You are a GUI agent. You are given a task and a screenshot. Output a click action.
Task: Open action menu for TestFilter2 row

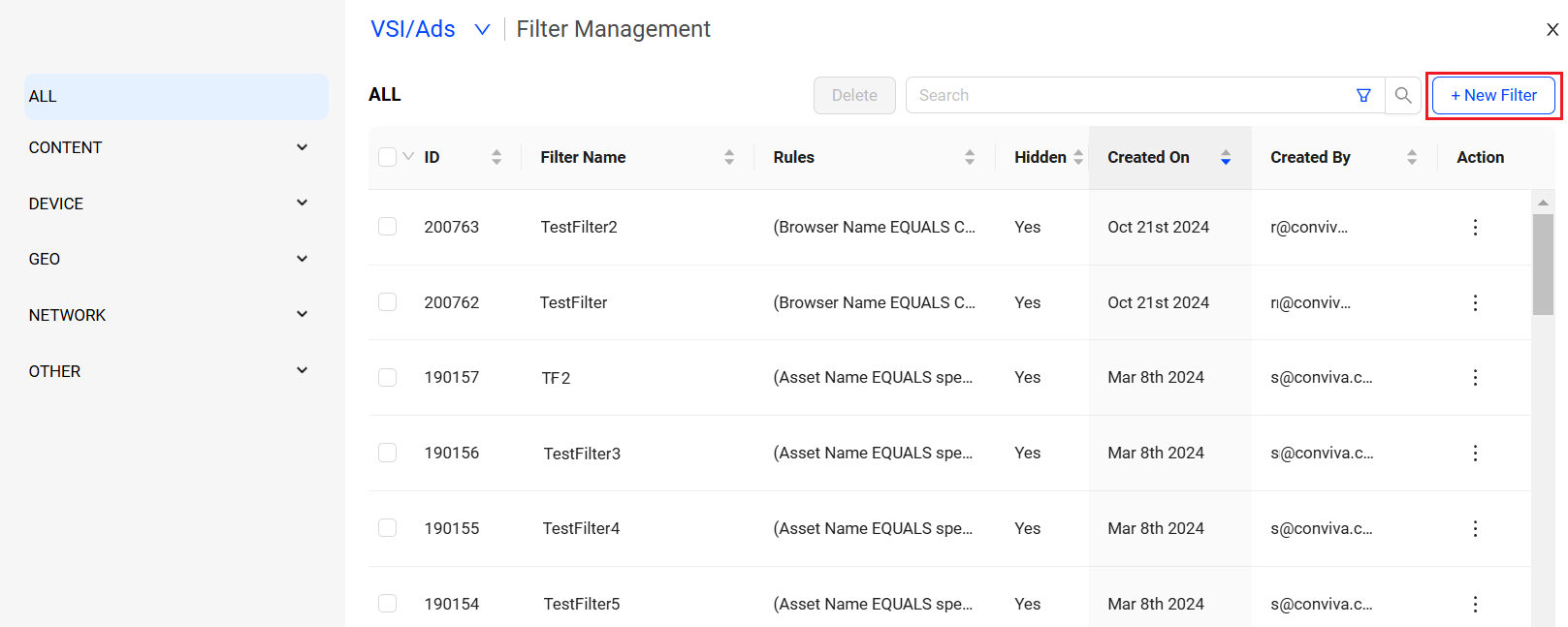click(1475, 227)
